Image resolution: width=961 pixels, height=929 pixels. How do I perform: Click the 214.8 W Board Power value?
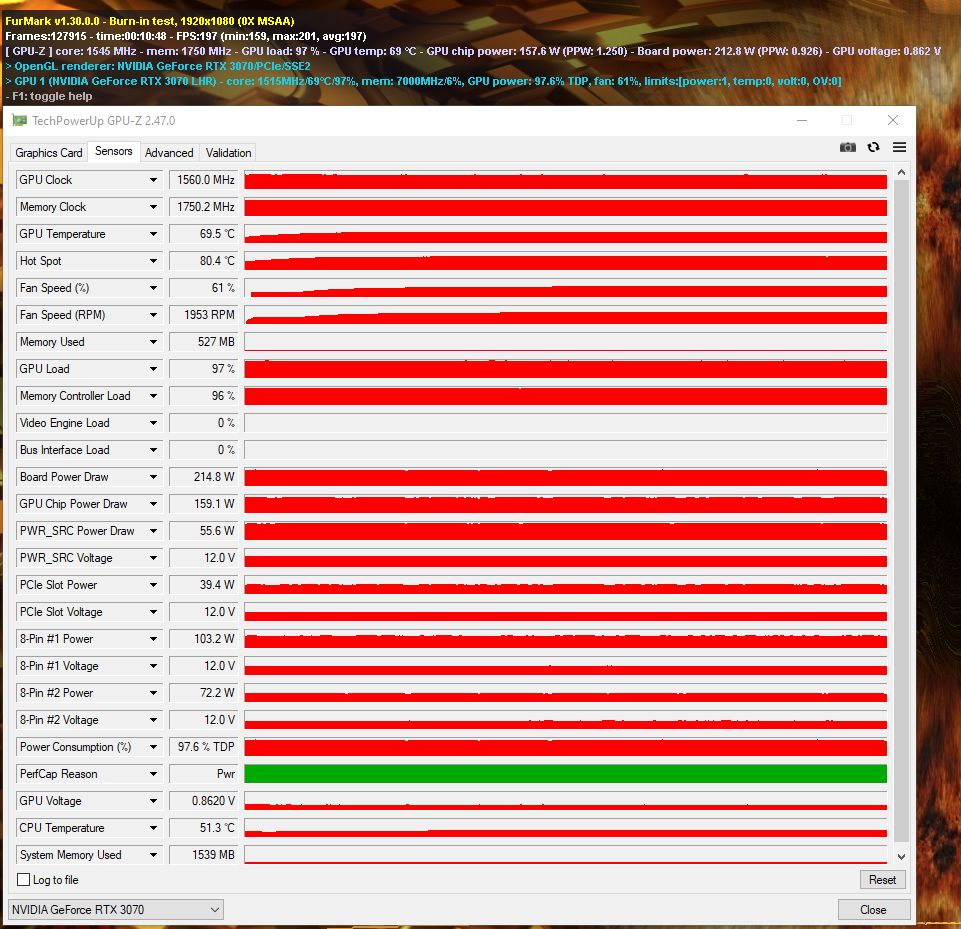pyautogui.click(x=205, y=477)
